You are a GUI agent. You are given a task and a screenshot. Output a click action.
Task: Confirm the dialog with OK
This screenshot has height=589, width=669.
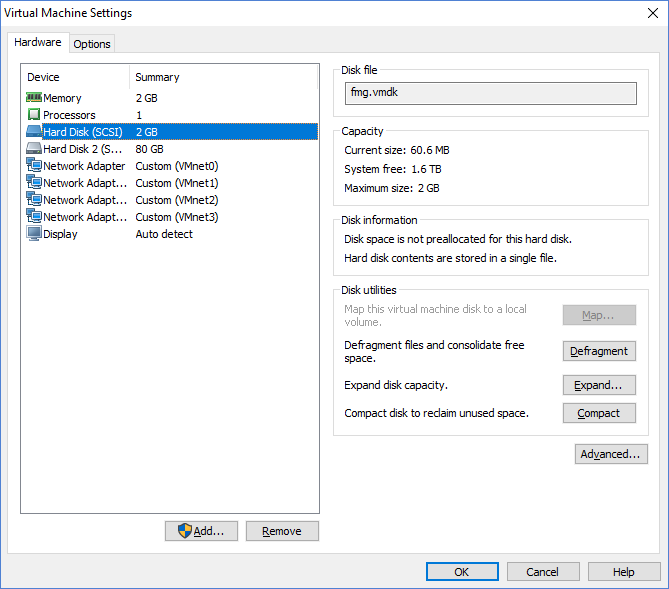pyautogui.click(x=462, y=572)
